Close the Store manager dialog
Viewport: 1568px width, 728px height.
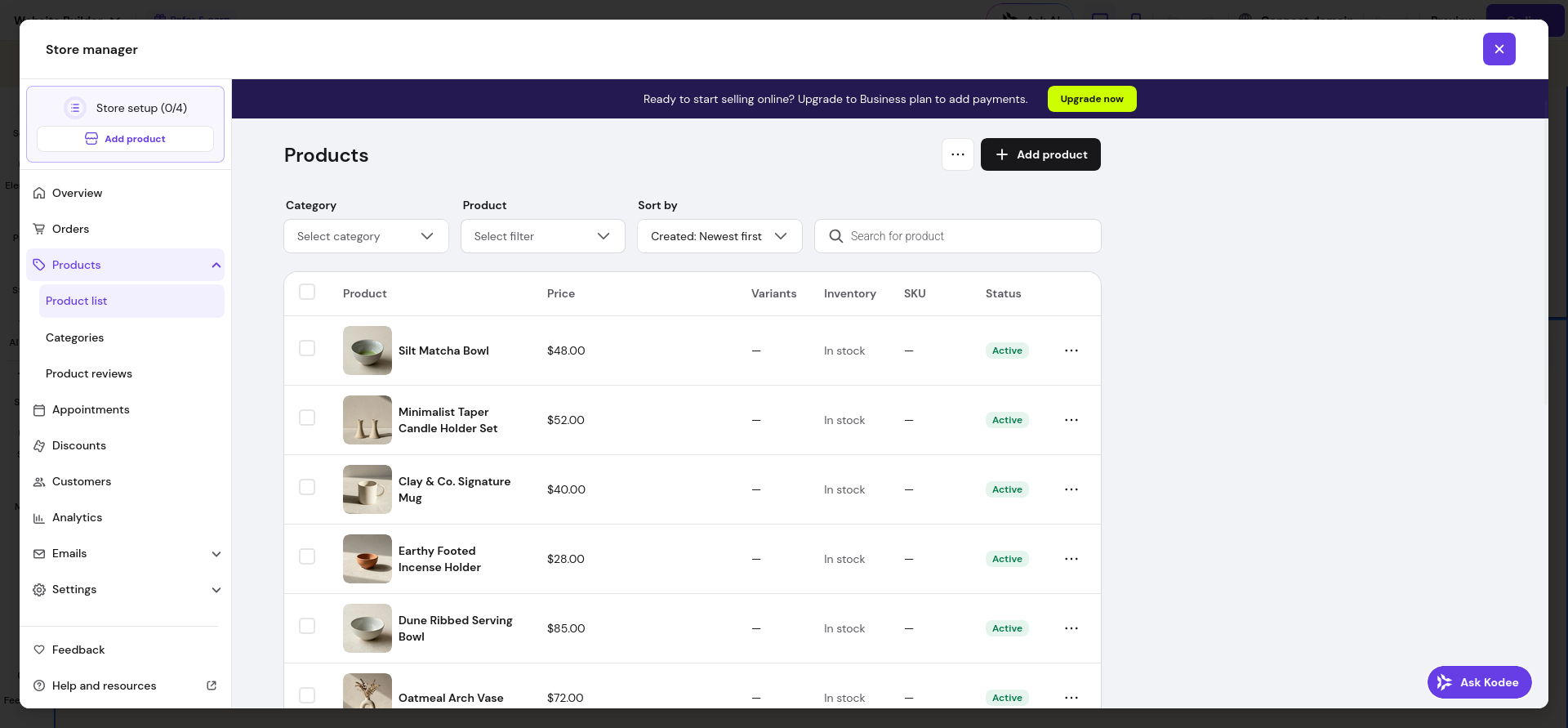point(1499,49)
